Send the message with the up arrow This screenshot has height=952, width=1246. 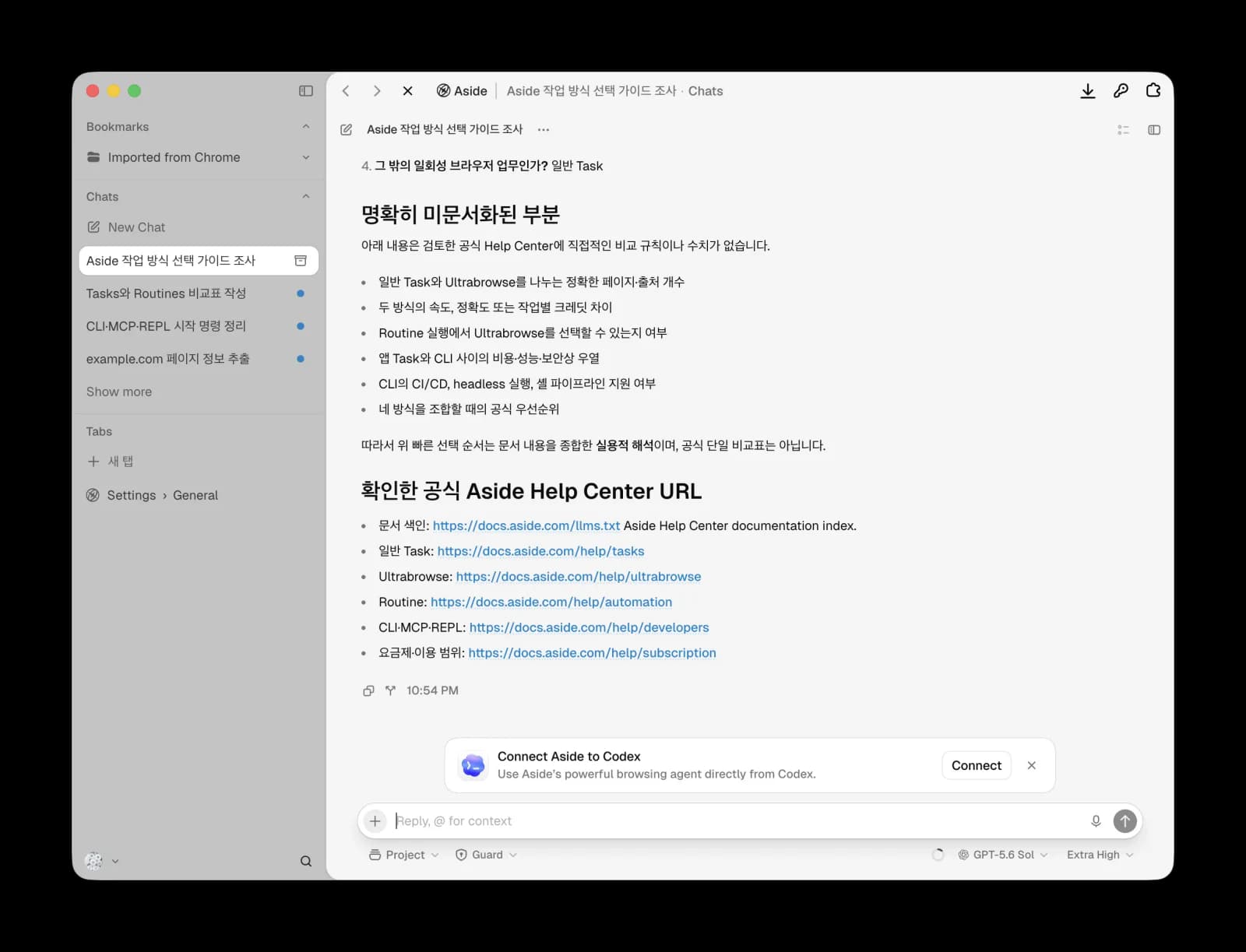coord(1125,821)
